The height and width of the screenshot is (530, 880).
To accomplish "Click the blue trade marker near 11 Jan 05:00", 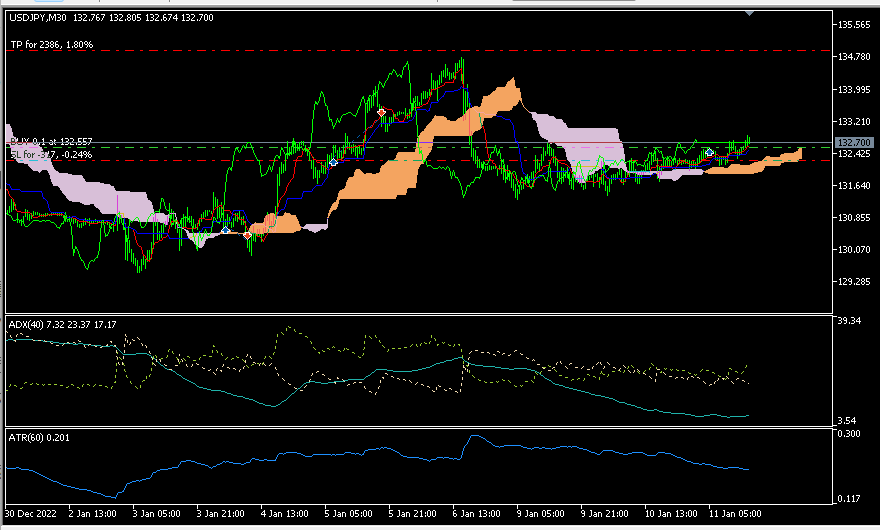I will tap(709, 152).
